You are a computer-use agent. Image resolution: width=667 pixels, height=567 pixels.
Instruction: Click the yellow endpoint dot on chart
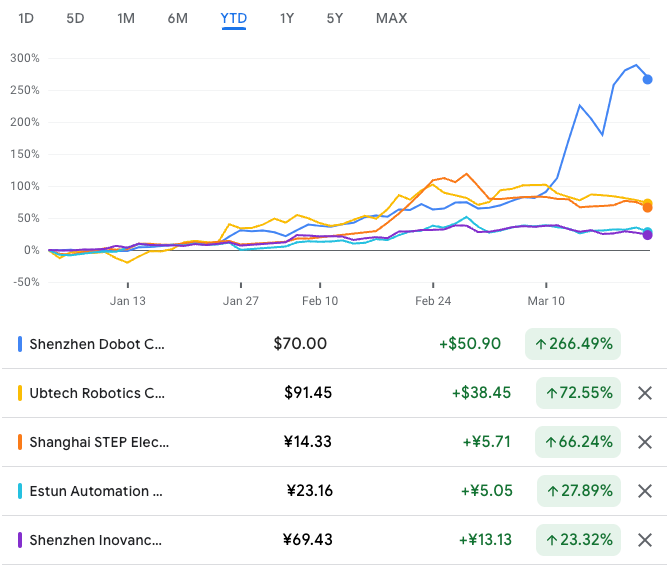coord(647,203)
